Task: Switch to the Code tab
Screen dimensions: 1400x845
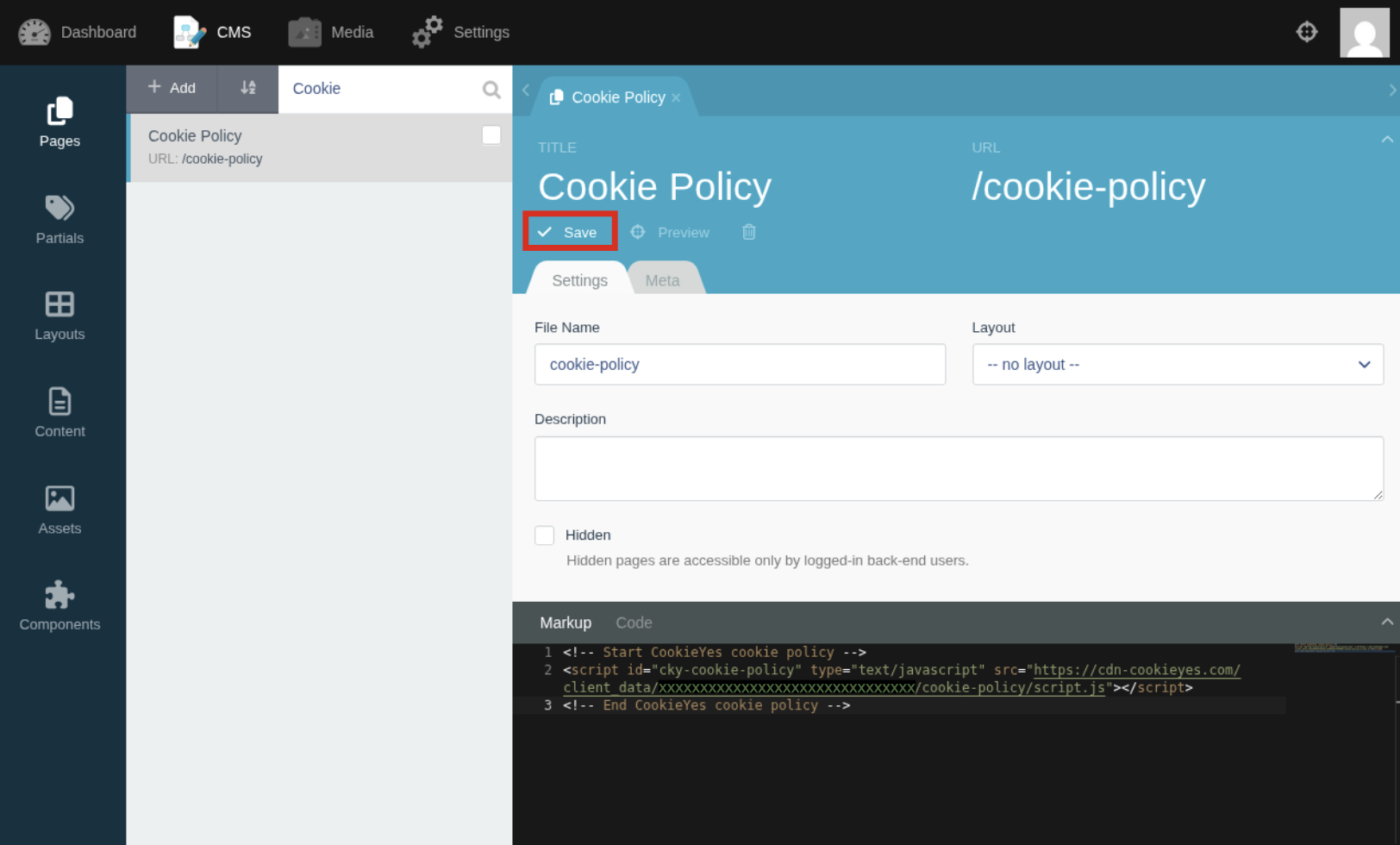Action: [x=634, y=623]
